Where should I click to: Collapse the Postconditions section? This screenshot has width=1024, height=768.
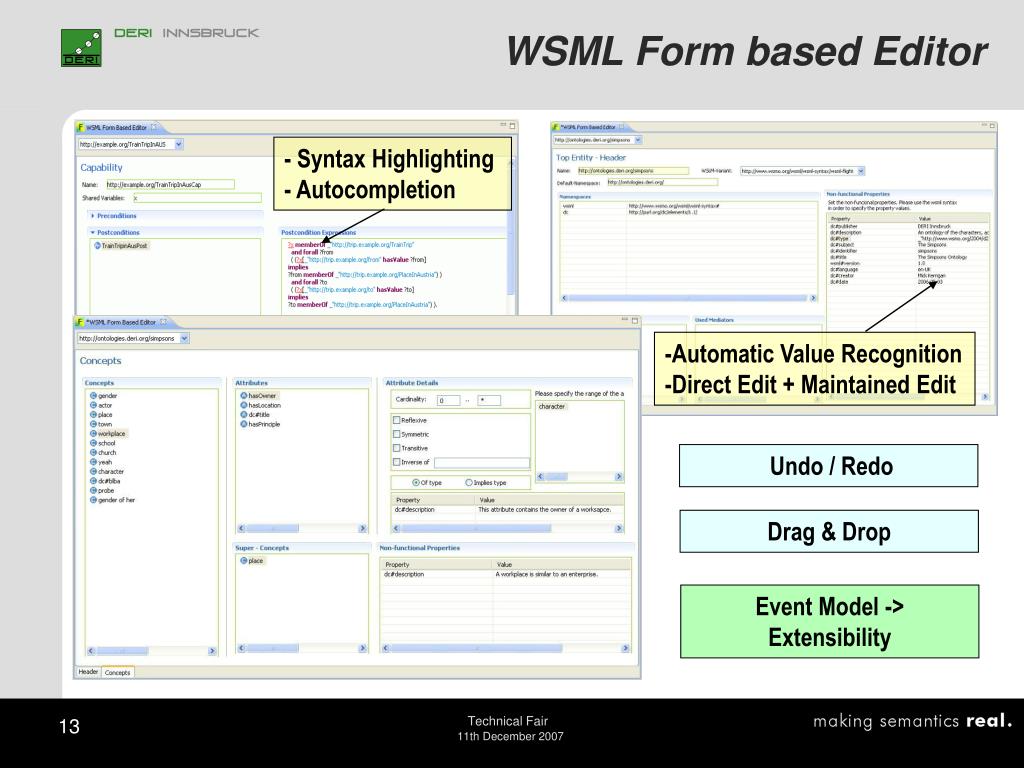click(x=93, y=232)
